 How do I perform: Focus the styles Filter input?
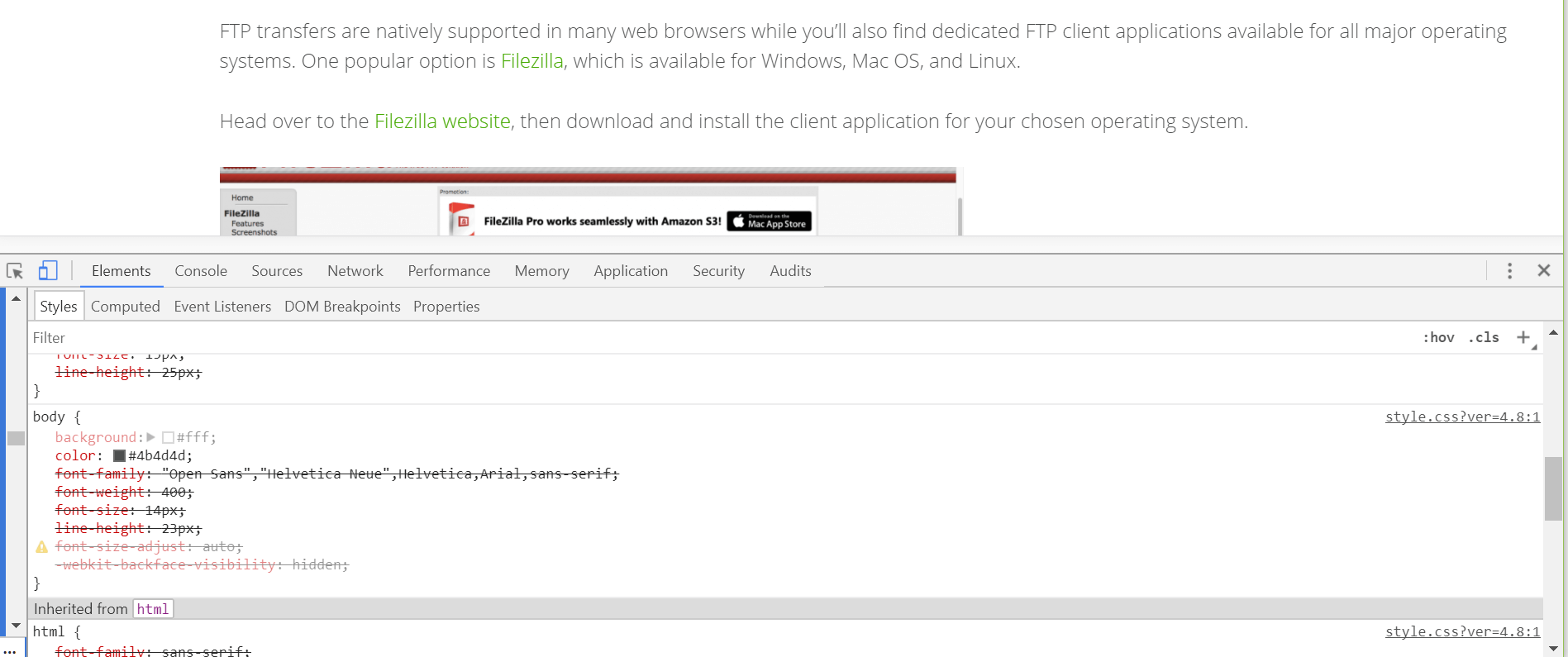[x=719, y=337]
